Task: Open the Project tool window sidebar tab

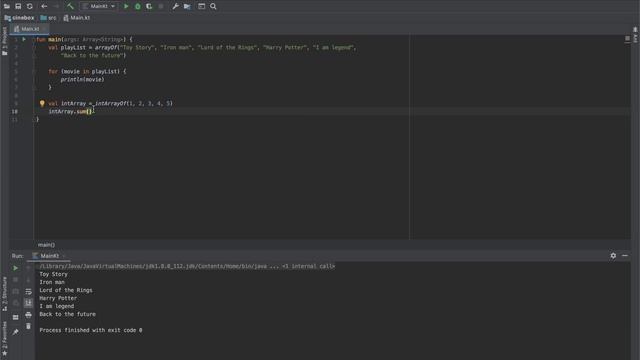Action: pyautogui.click(x=4, y=41)
